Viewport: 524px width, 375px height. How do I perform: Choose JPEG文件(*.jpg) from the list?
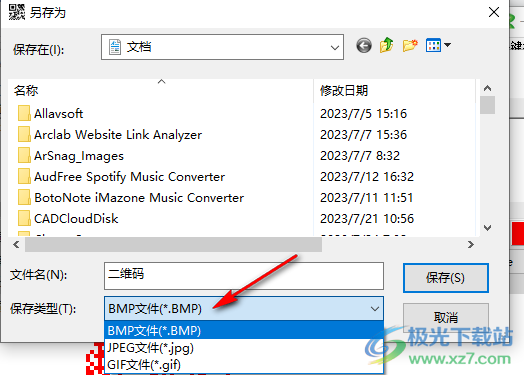coord(244,348)
